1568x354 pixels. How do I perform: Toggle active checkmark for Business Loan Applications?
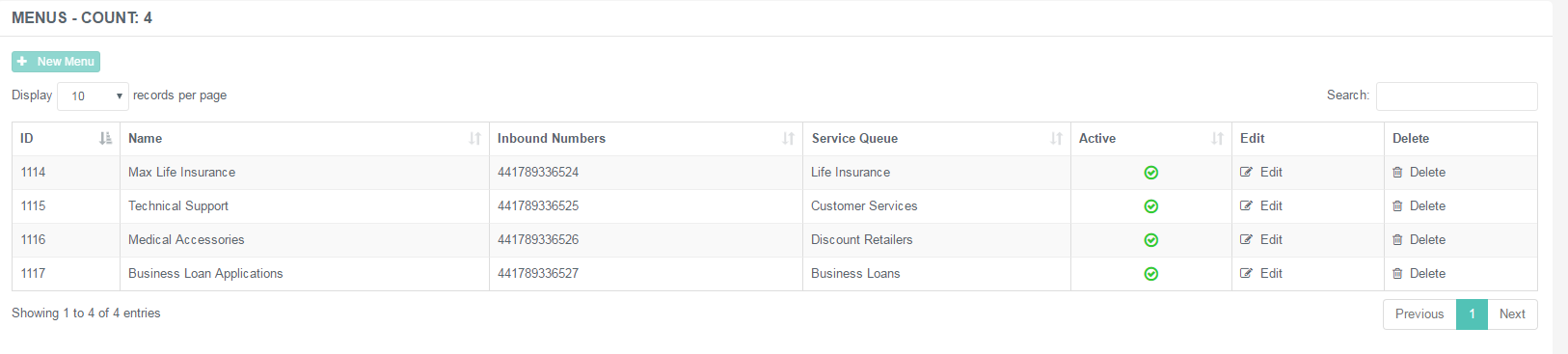click(x=1150, y=274)
